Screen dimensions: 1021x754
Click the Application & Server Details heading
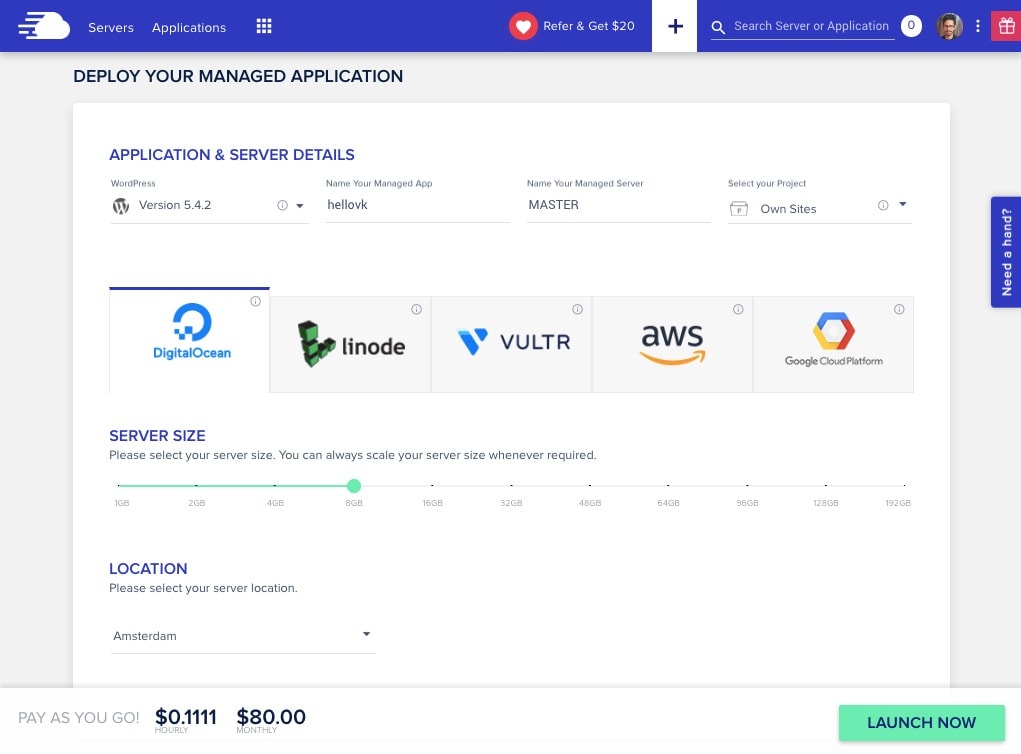point(232,155)
